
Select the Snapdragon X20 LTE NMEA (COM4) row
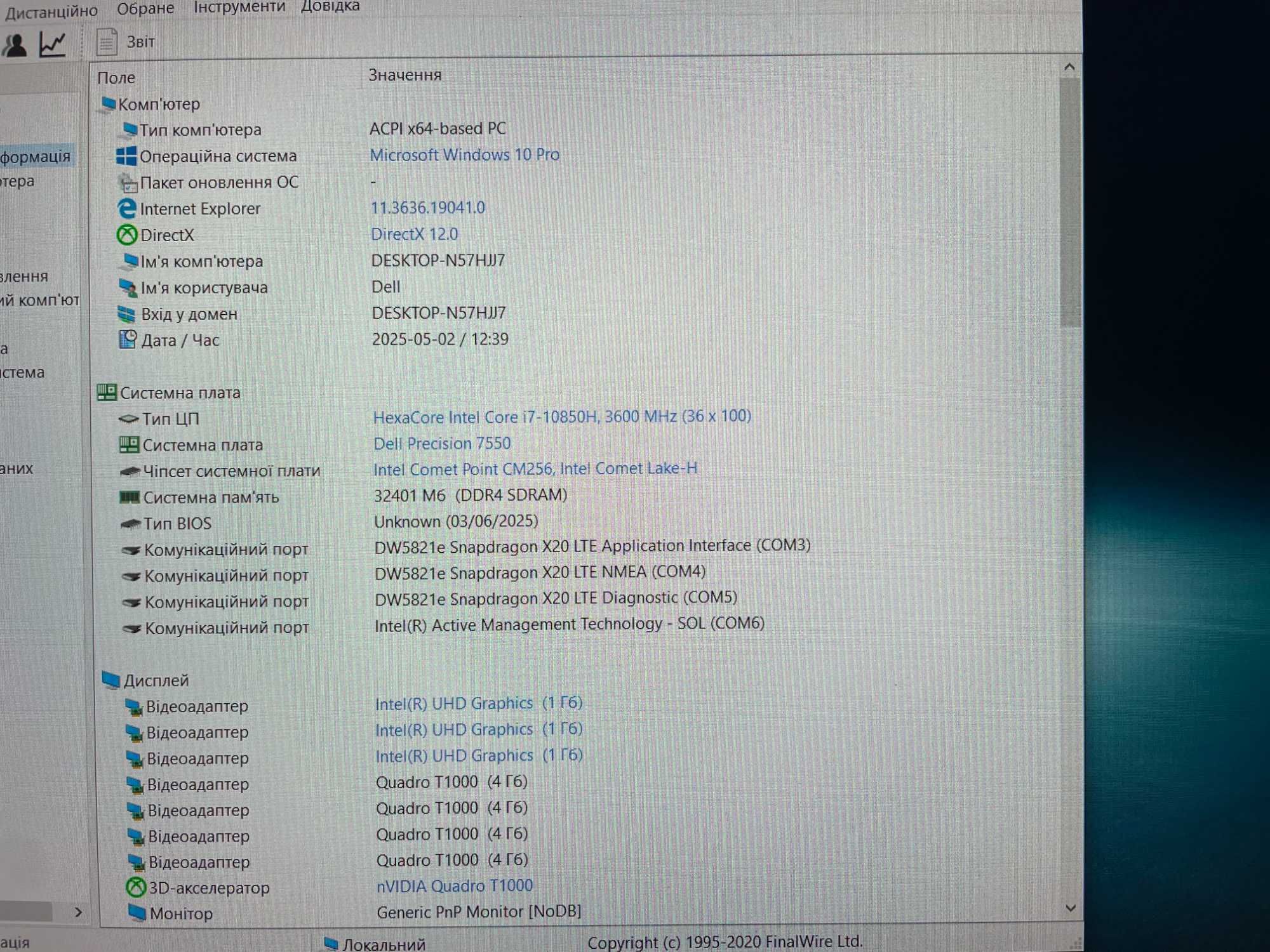coord(540,573)
